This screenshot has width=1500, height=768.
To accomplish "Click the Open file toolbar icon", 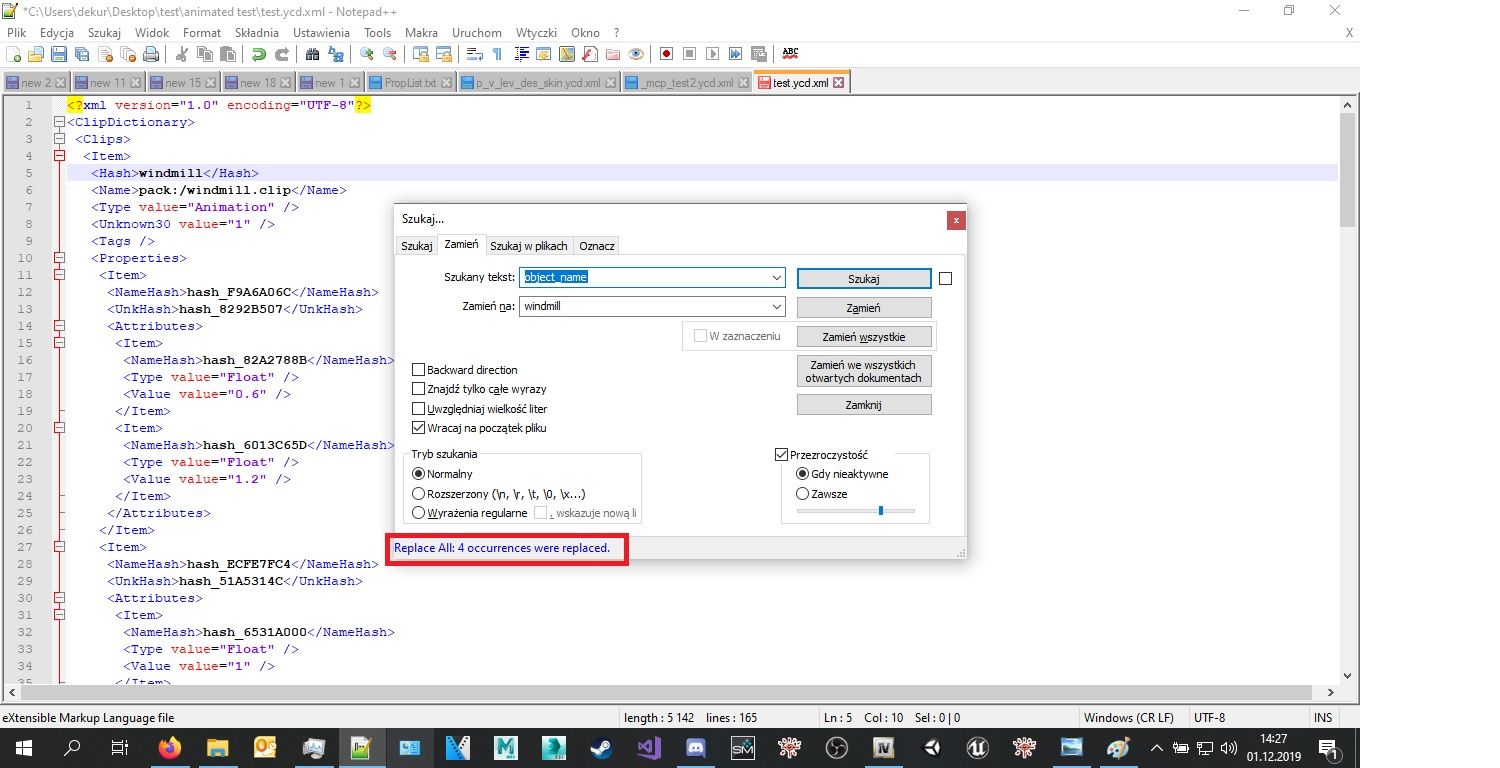I will (36, 54).
